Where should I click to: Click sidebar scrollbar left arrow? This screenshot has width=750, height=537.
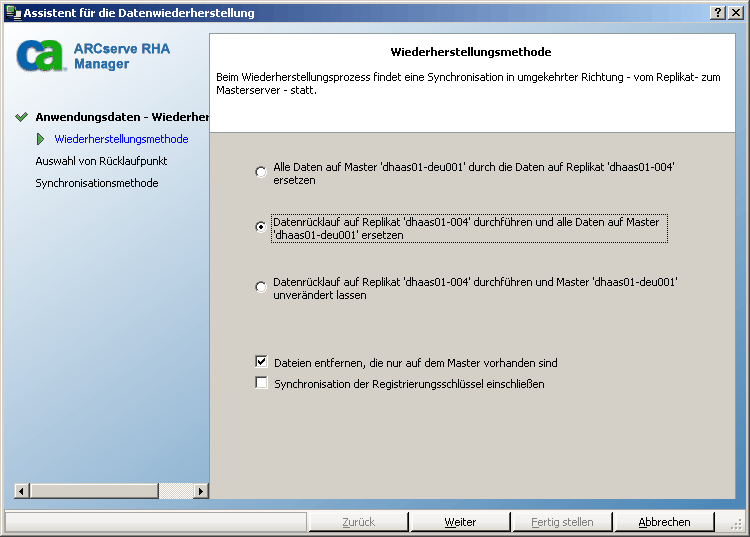coord(22,491)
